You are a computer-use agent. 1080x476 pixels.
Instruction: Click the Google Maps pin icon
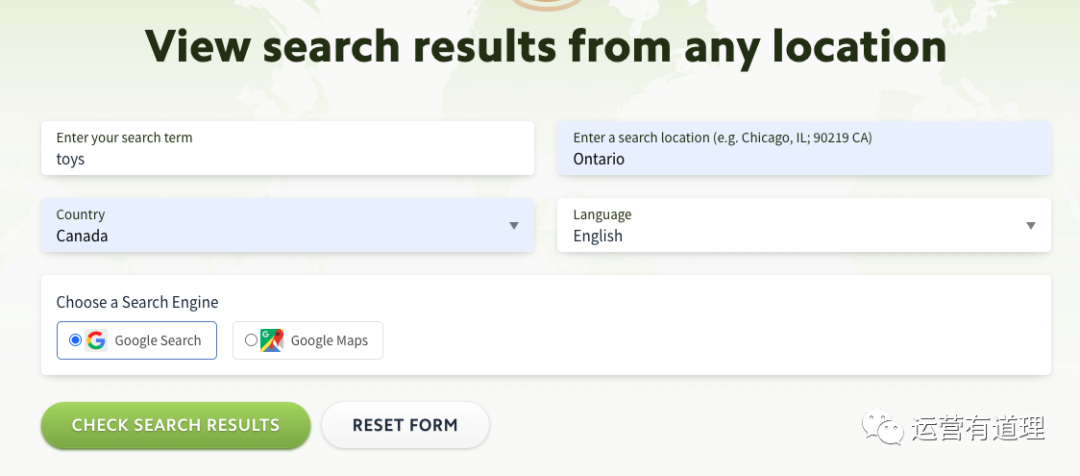coord(272,340)
